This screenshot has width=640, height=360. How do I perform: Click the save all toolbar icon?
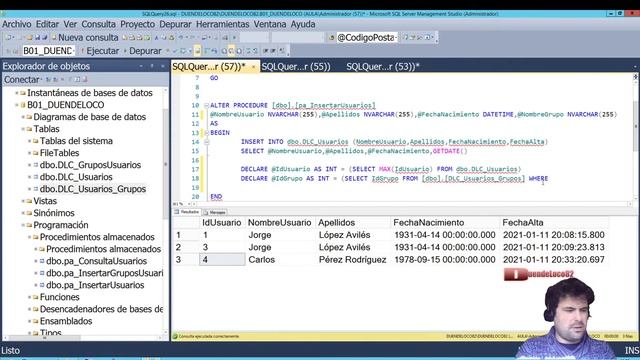click(44, 38)
